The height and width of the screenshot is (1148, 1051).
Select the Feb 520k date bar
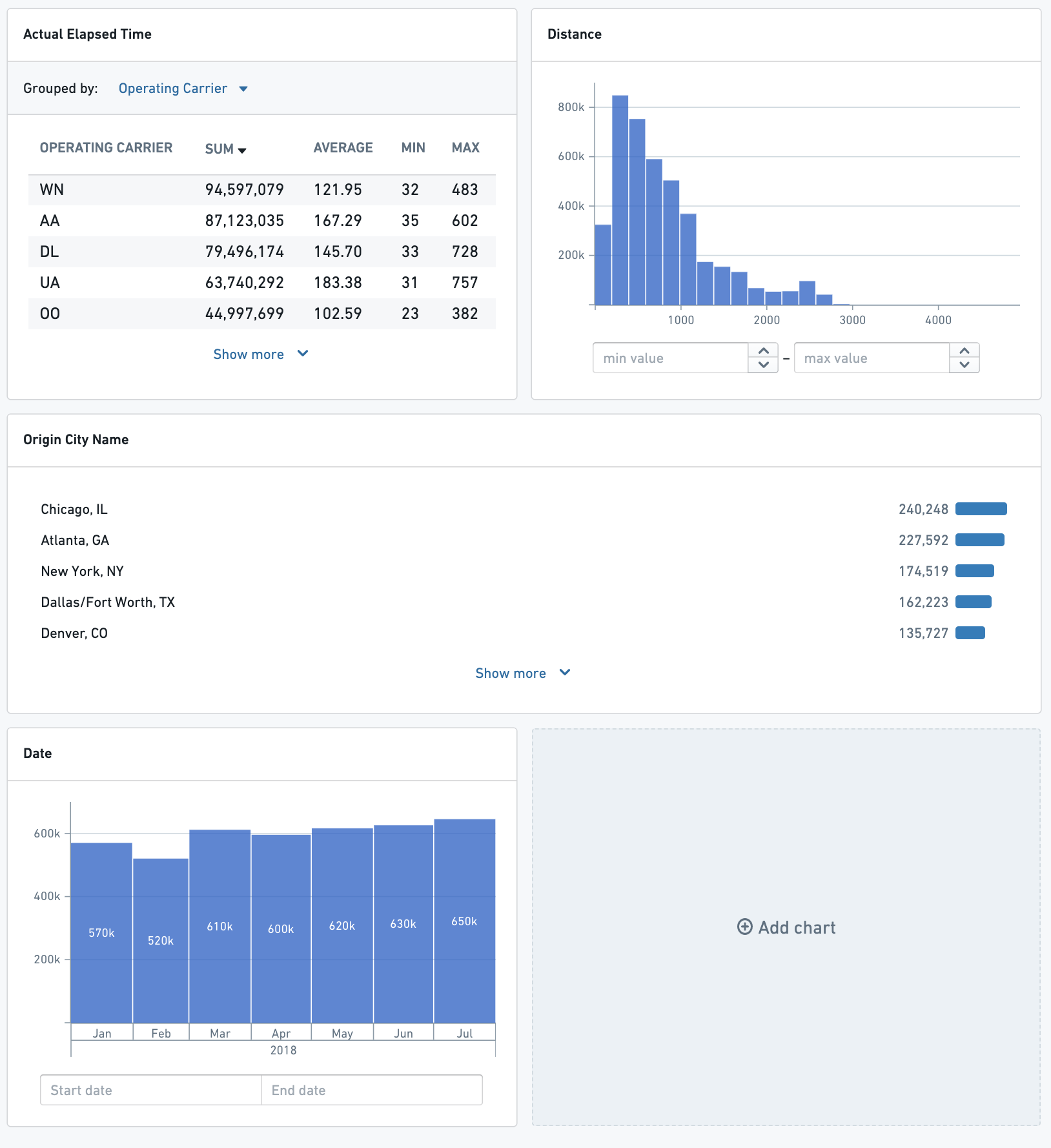coord(161,941)
